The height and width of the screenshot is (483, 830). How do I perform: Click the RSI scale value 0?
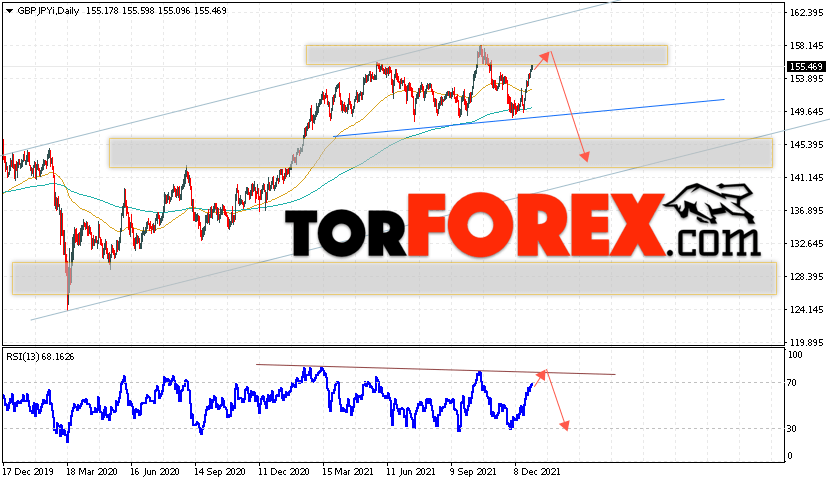click(790, 455)
